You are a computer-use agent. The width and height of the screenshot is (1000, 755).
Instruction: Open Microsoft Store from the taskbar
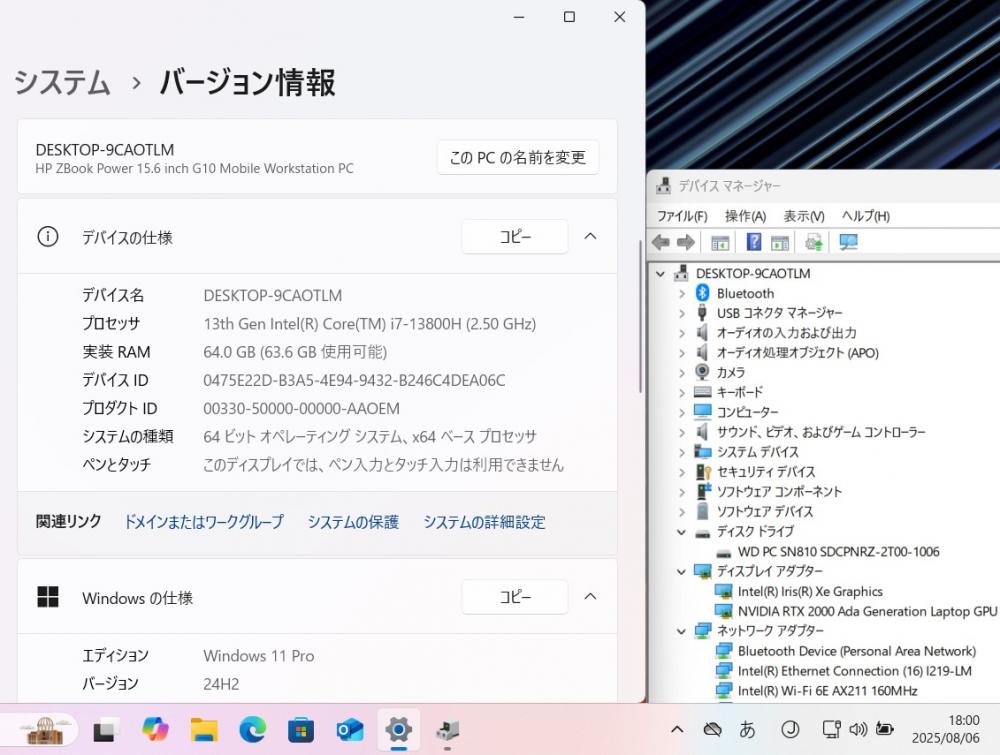pyautogui.click(x=301, y=729)
